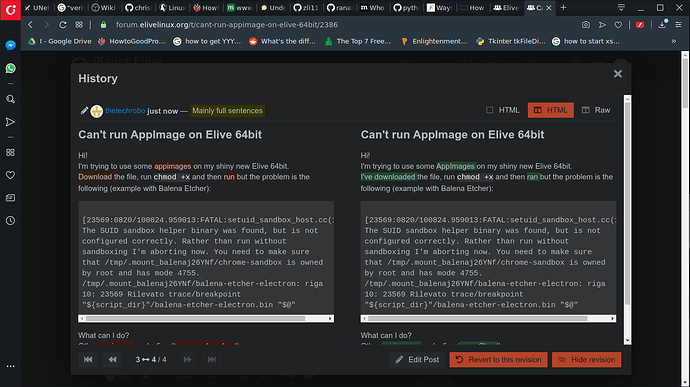This screenshot has width=690, height=387.
Task: Open sidebar three-dots more menu
Action: pos(11,366)
